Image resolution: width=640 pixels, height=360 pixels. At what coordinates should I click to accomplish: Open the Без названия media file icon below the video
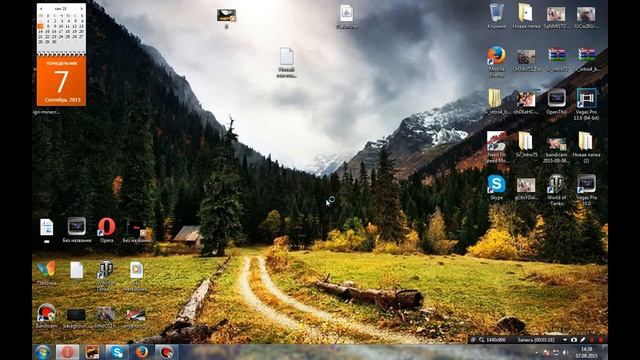[x=136, y=270]
